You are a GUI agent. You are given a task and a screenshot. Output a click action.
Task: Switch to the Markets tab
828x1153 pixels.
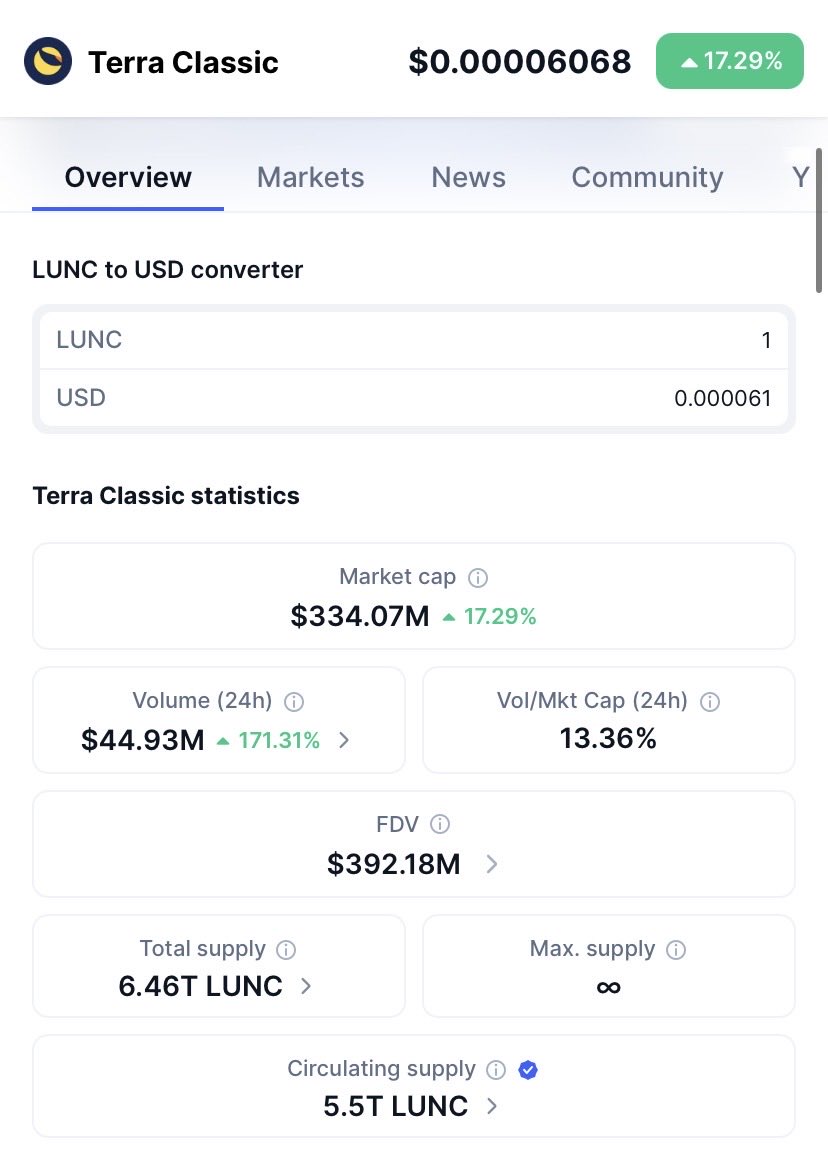310,177
